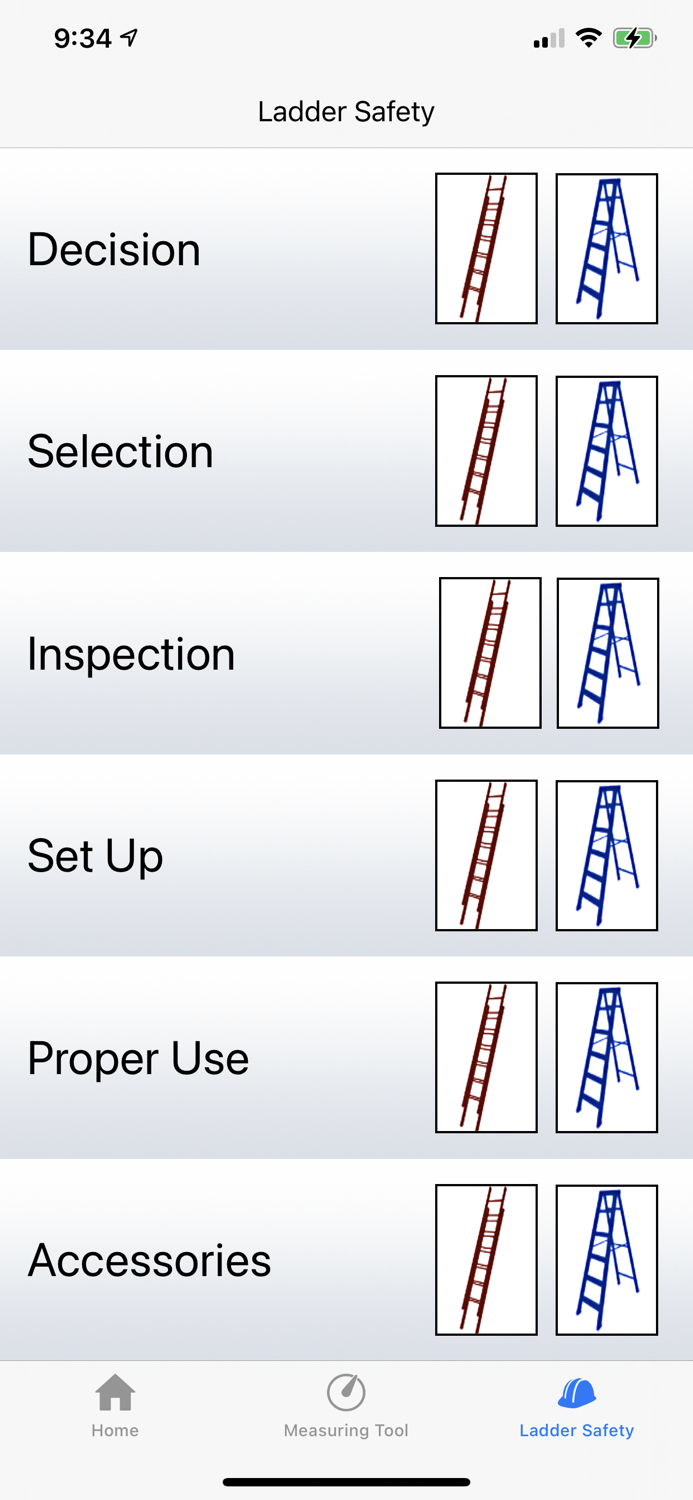Open the Home tab
The width and height of the screenshot is (693, 1500).
click(115, 1405)
